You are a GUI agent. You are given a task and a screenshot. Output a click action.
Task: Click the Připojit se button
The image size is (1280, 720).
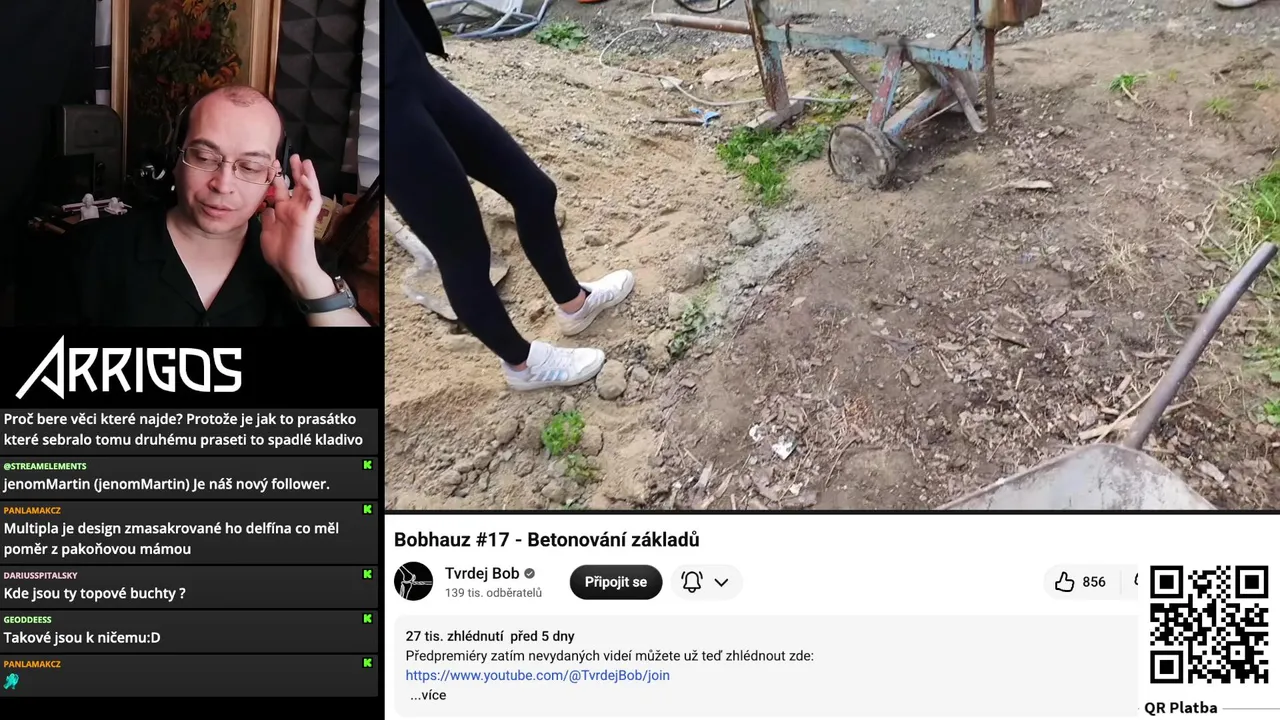[x=616, y=582]
